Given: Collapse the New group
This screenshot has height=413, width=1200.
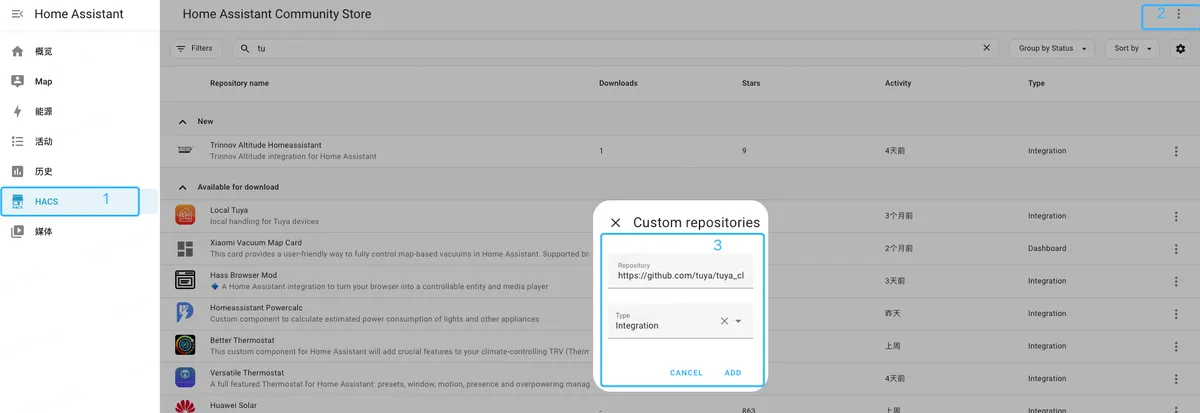Looking at the screenshot, I should pyautogui.click(x=182, y=121).
